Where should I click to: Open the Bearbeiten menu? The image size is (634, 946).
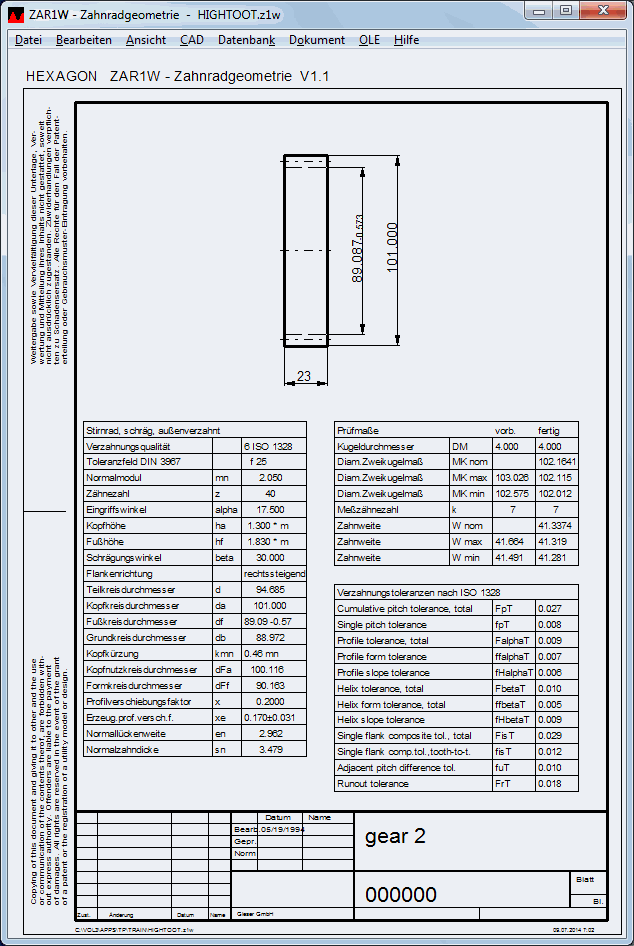click(x=84, y=40)
